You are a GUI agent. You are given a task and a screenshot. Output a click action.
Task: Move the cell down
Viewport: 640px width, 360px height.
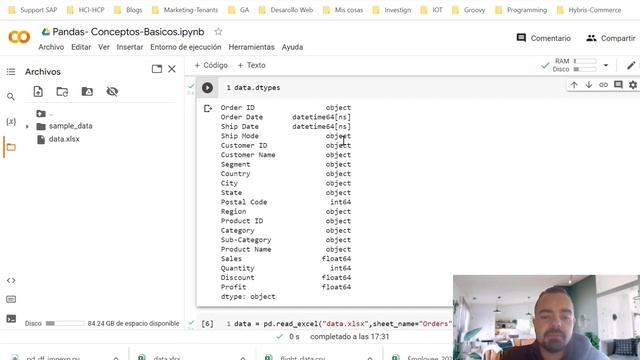589,85
